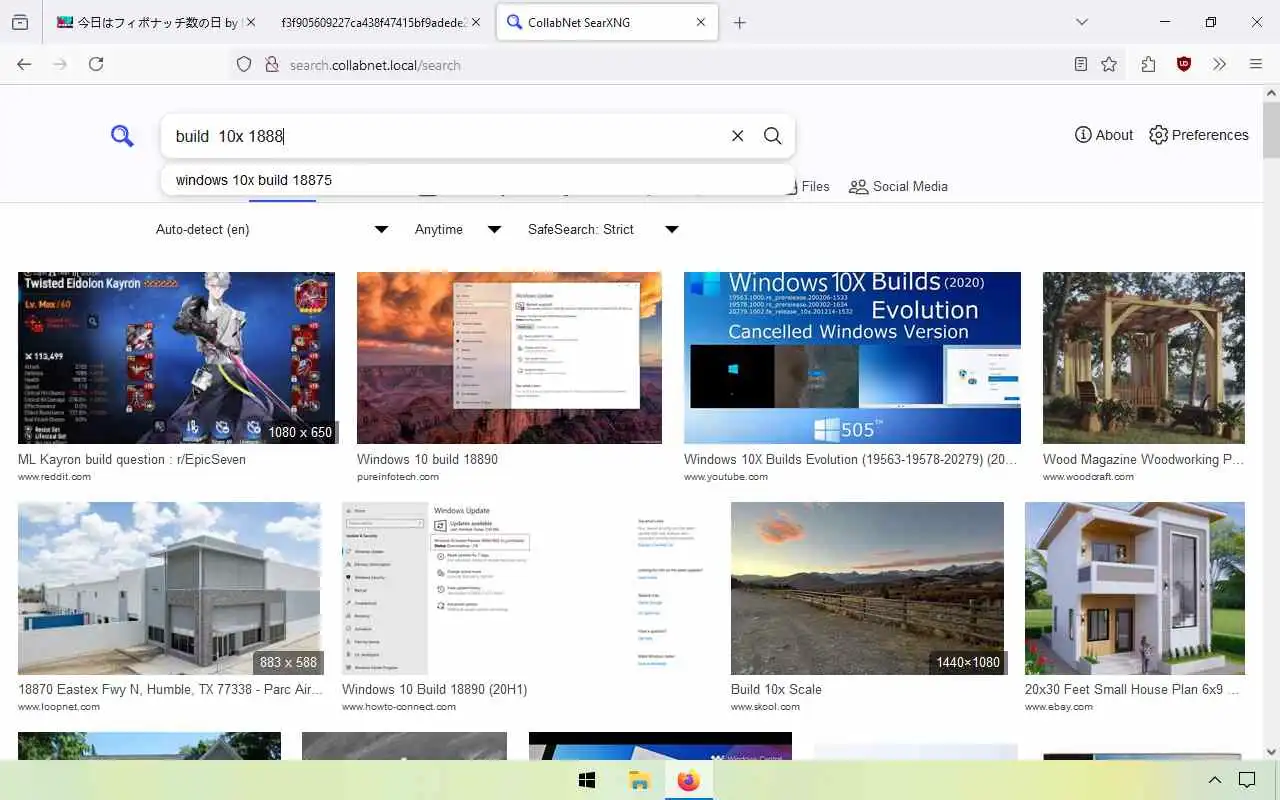Click the site connection lock icon
1280x800 pixels.
271,64
